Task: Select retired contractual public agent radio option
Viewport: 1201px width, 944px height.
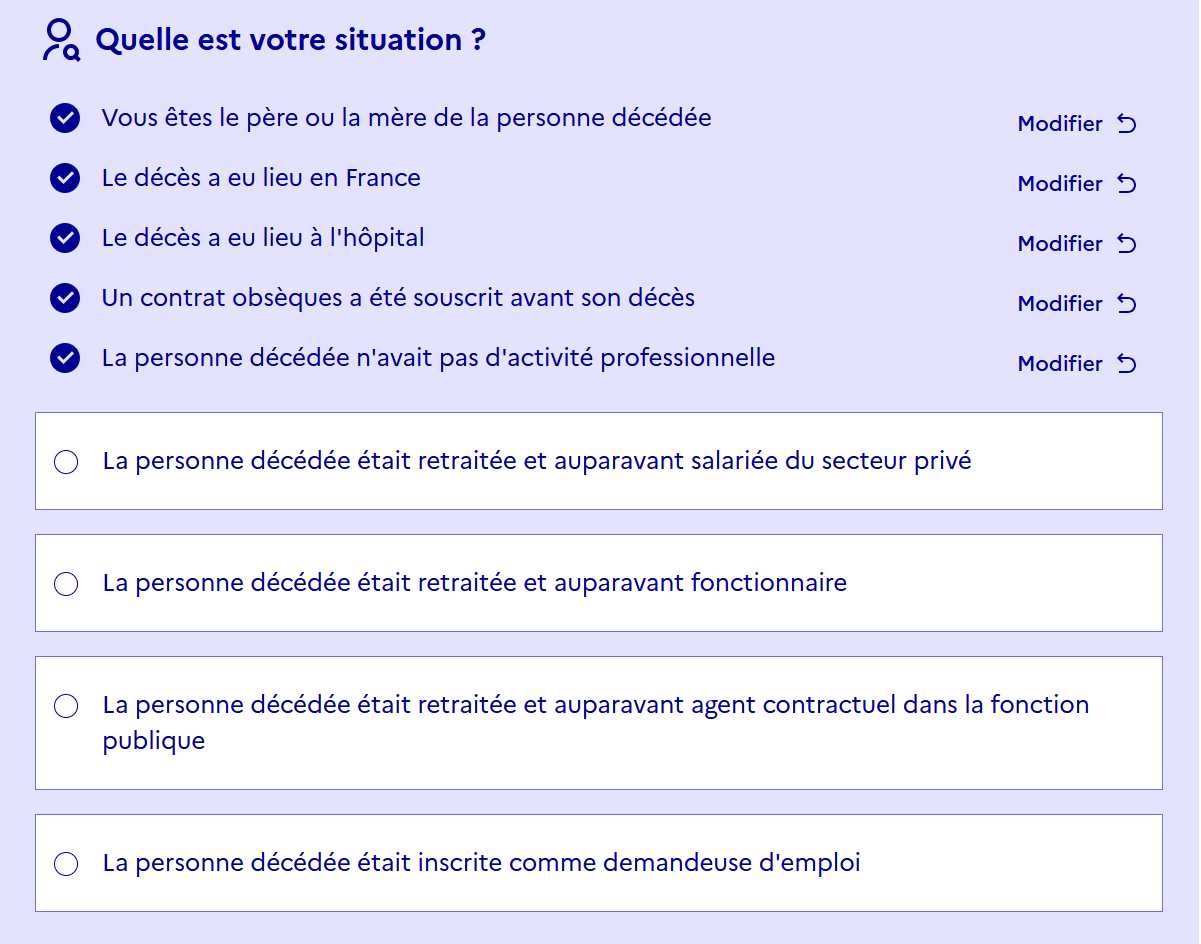Action: 66,706
